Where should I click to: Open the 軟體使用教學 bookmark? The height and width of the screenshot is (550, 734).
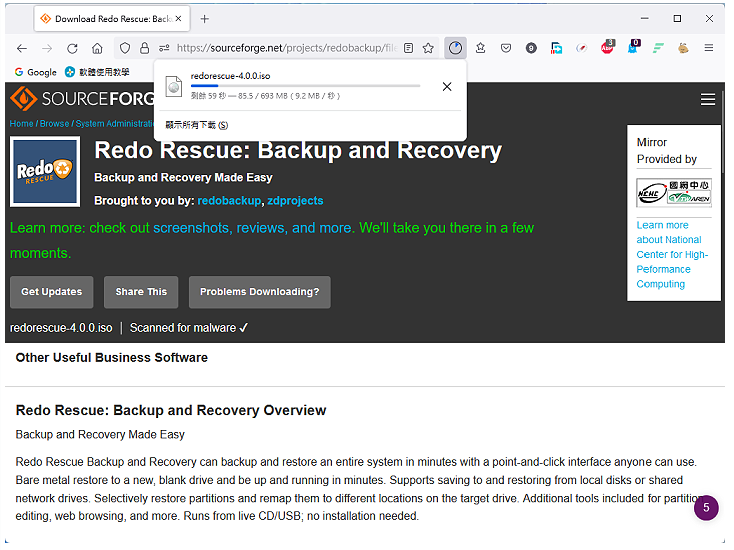pyautogui.click(x=97, y=72)
